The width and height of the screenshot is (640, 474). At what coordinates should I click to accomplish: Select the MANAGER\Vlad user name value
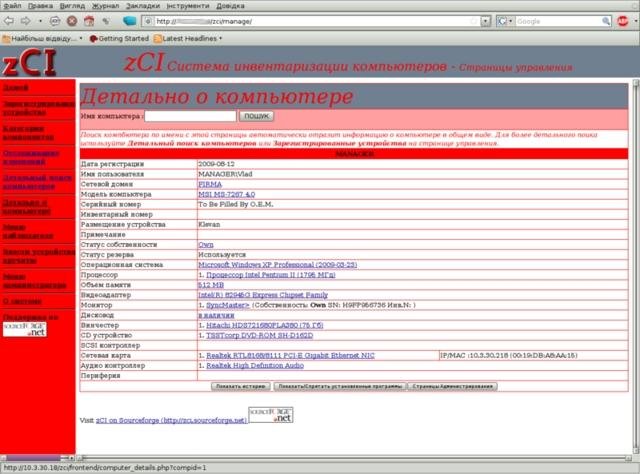[225, 174]
